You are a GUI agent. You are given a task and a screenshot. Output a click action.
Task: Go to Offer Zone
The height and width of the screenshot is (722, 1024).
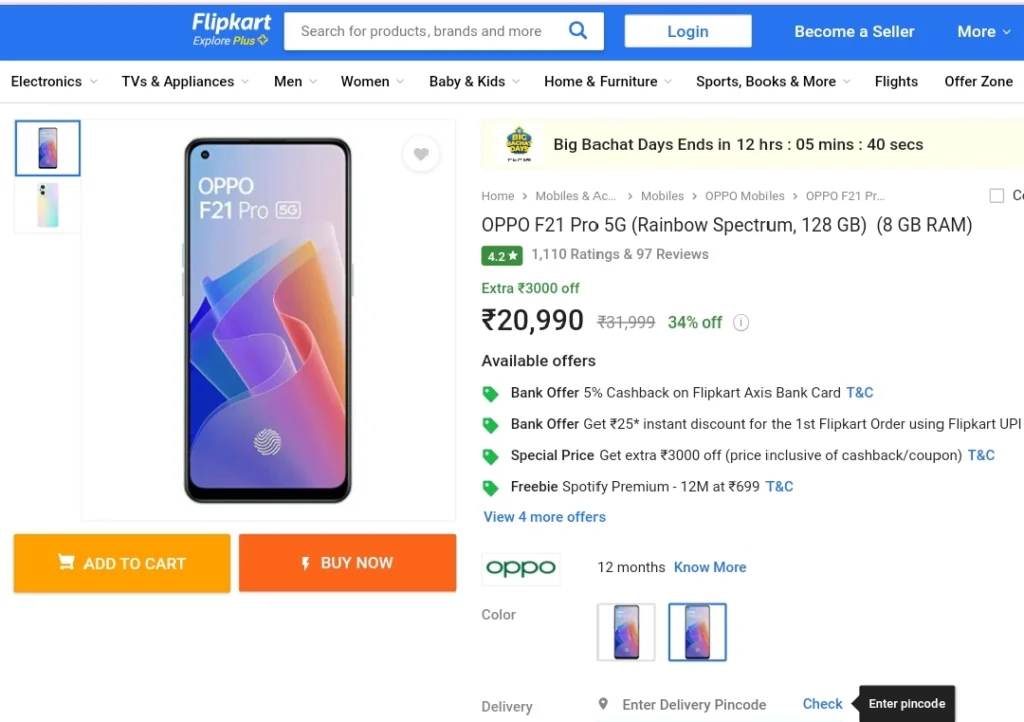[x=978, y=82]
